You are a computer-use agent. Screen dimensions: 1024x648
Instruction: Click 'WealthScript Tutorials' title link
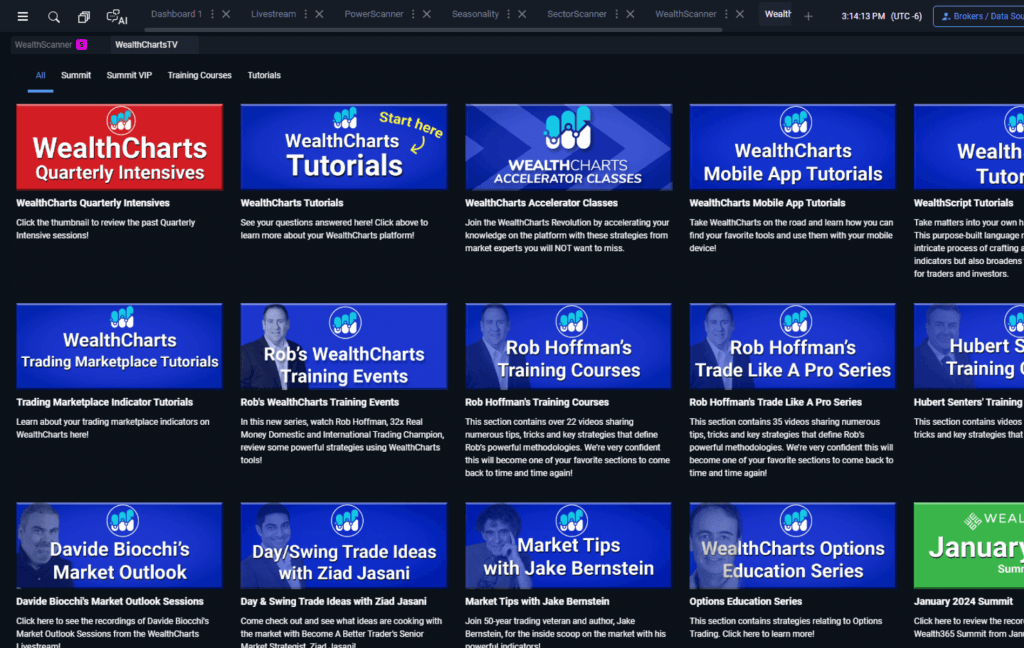click(963, 203)
